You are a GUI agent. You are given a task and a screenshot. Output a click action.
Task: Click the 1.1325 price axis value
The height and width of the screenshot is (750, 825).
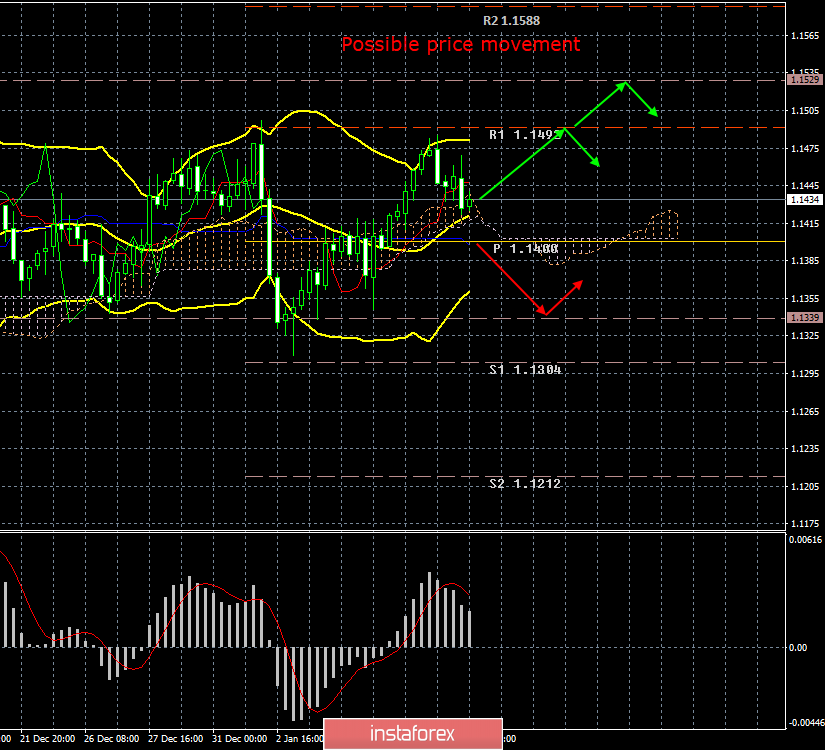[x=805, y=335]
